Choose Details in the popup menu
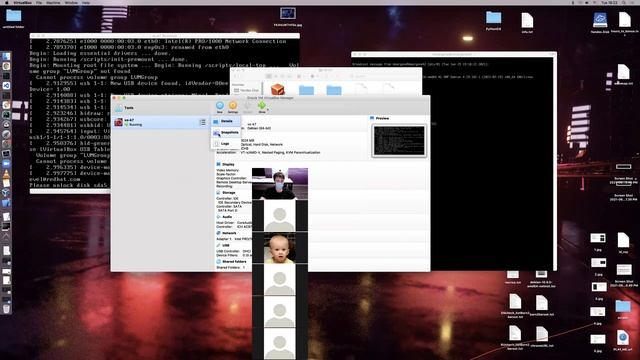 [226, 121]
